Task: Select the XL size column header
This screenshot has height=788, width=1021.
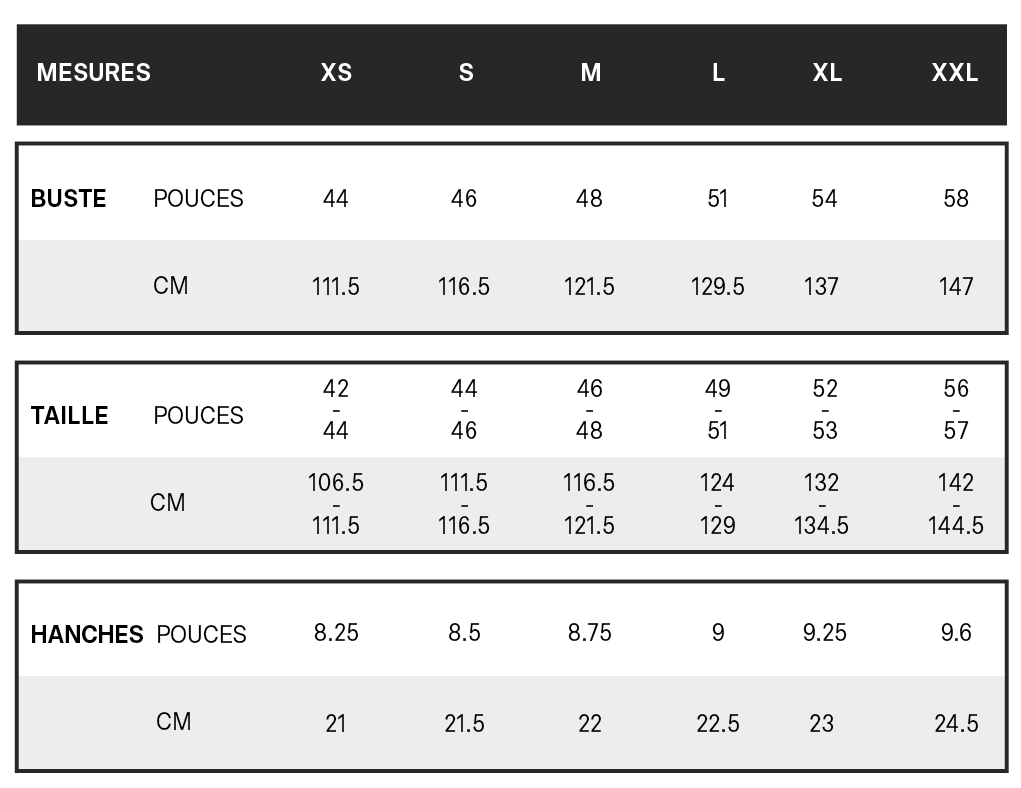Action: [827, 72]
